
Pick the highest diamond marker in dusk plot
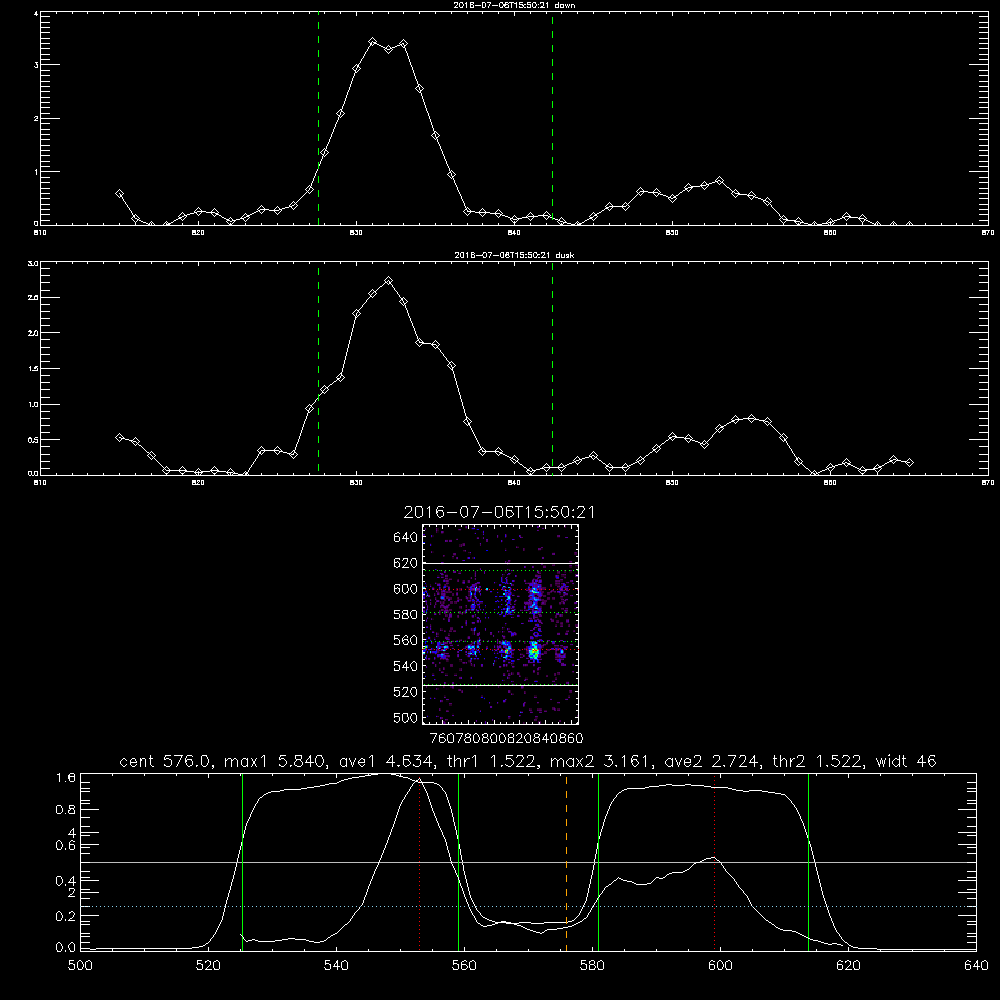tap(388, 281)
